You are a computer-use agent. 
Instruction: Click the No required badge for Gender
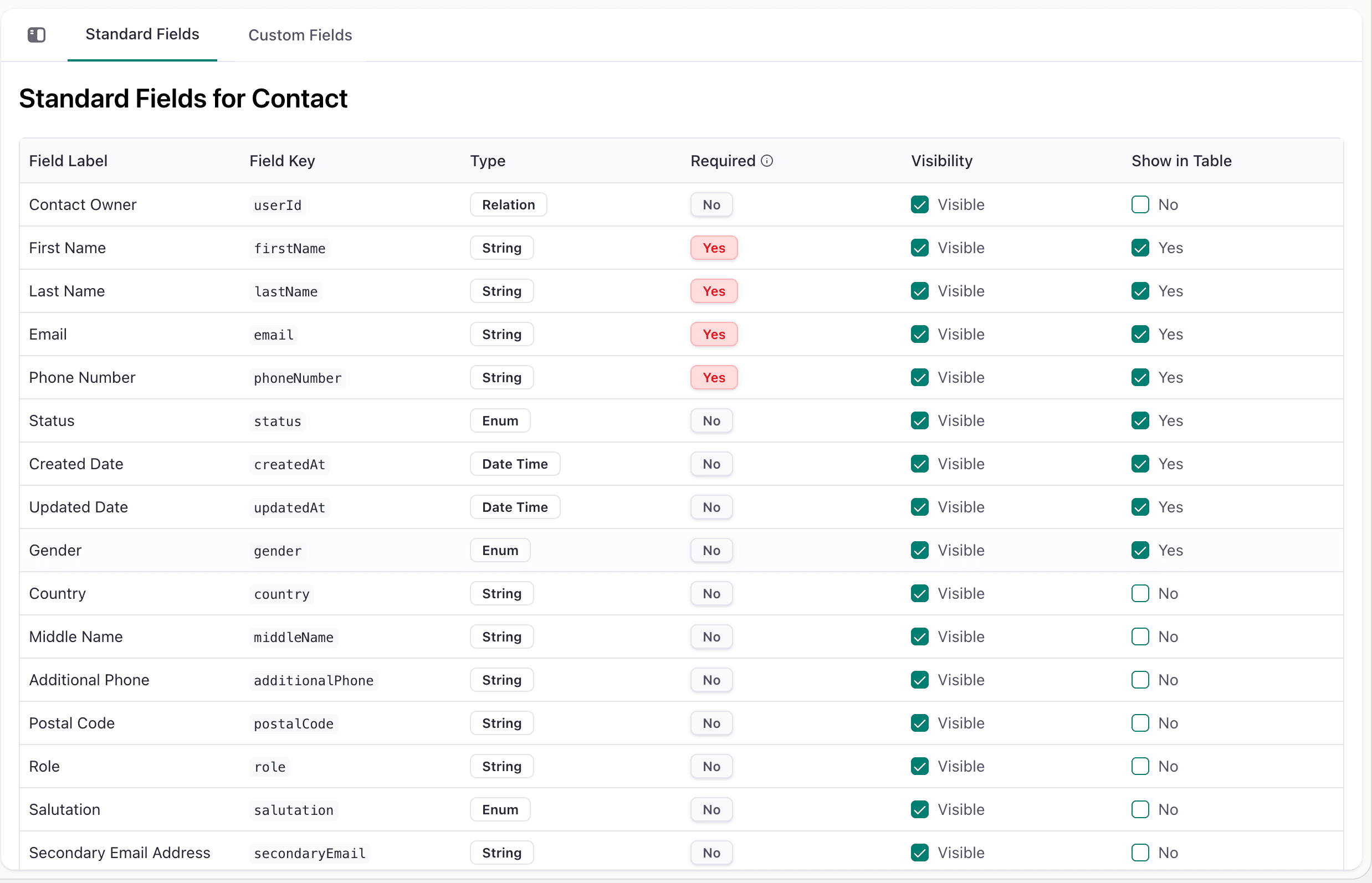(711, 551)
